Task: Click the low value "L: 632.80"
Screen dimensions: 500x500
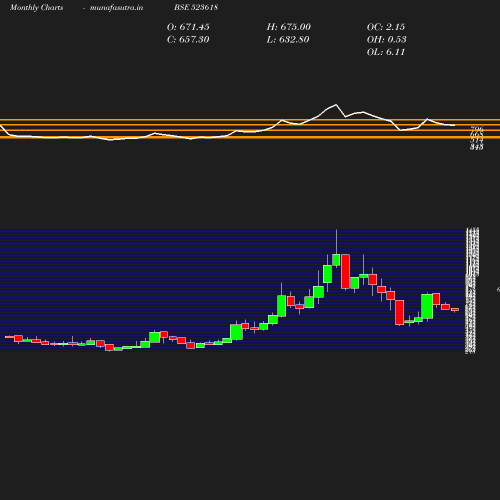Action: coord(288,40)
